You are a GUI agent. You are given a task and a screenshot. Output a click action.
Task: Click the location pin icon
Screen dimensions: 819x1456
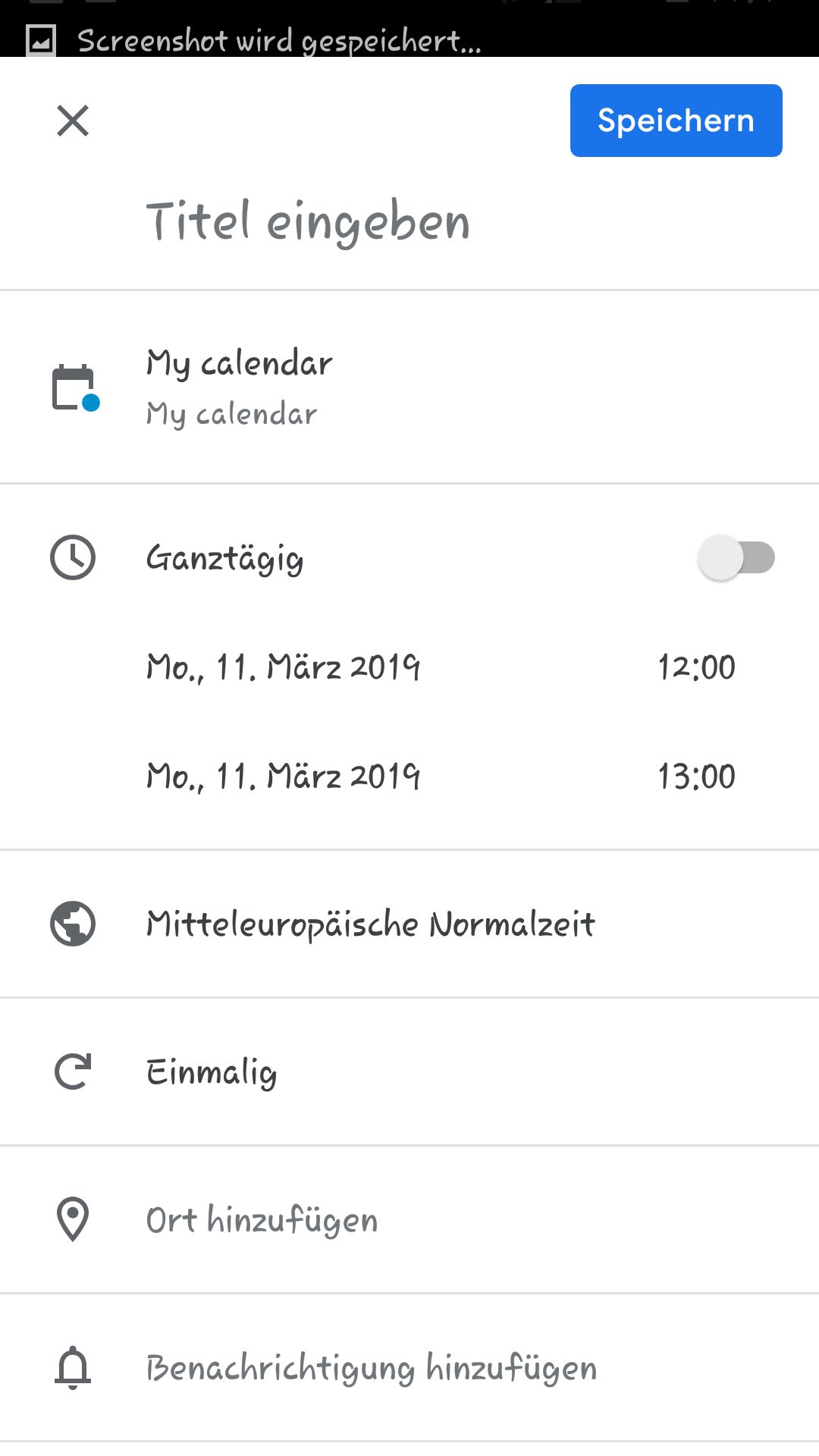click(73, 1219)
